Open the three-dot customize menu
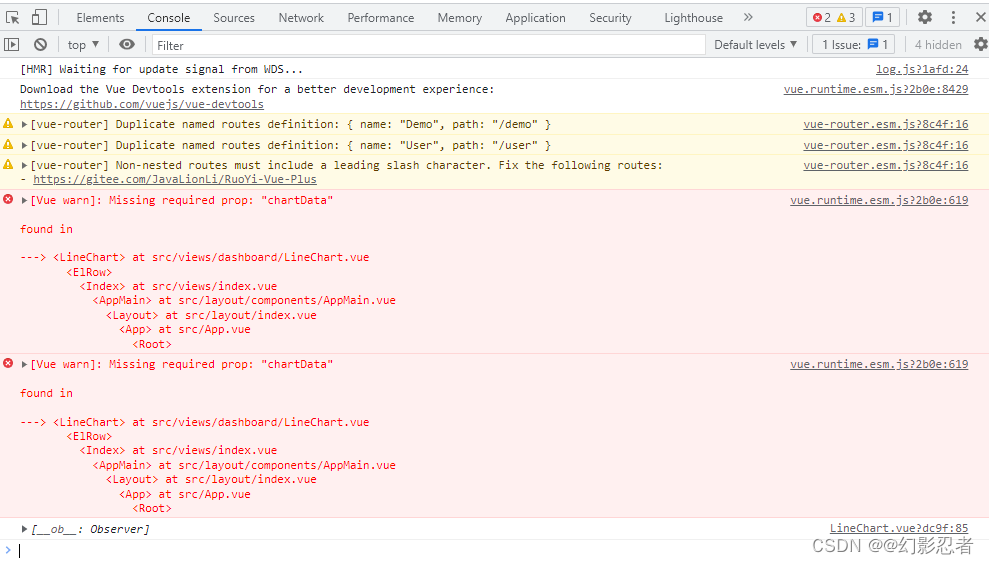This screenshot has height=564, width=989. click(953, 17)
